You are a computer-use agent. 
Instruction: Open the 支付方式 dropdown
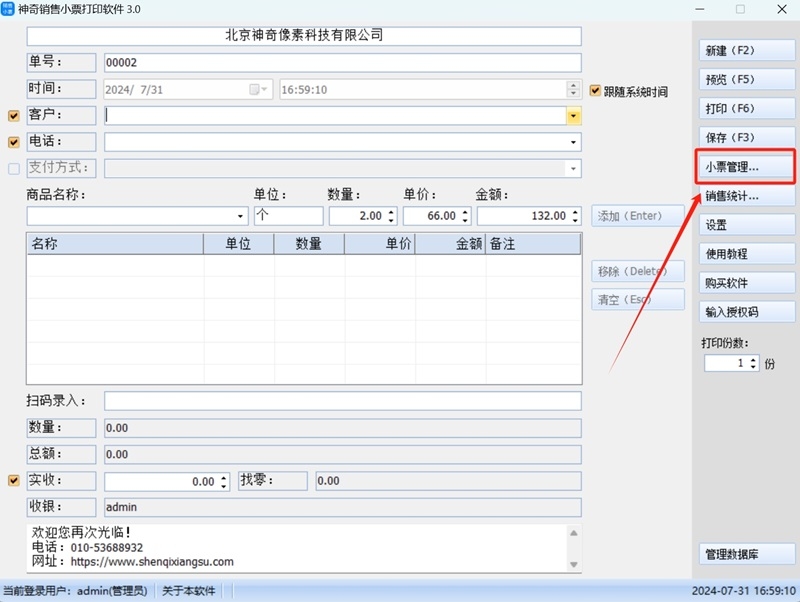(x=573, y=169)
